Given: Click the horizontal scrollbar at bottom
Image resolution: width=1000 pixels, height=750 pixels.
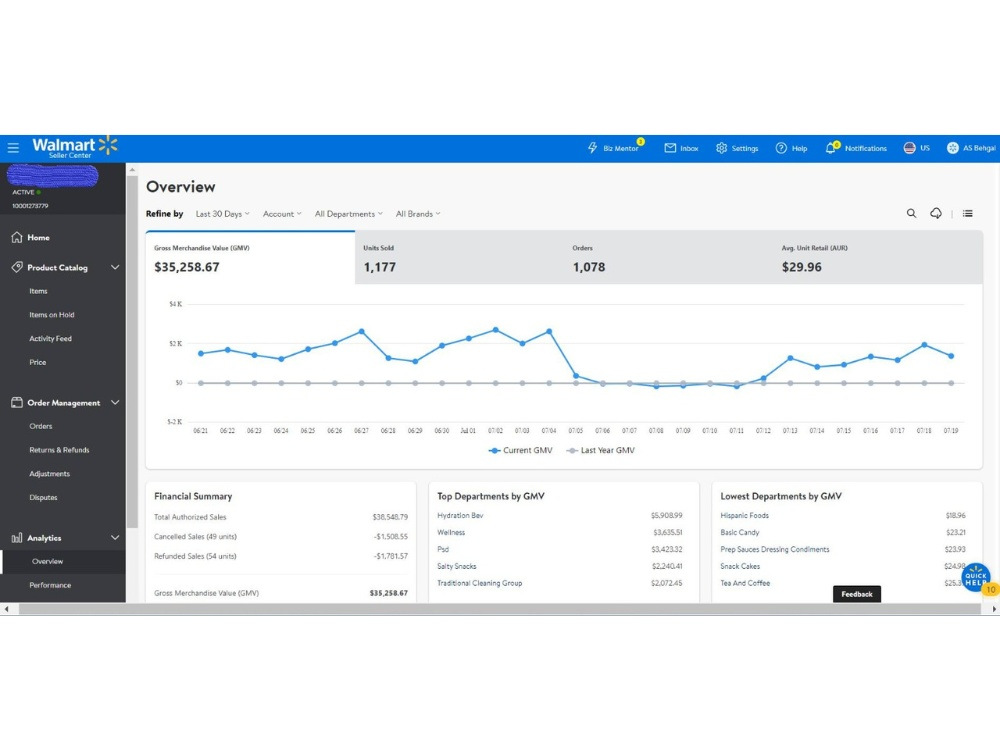Looking at the screenshot, I should click(x=499, y=609).
